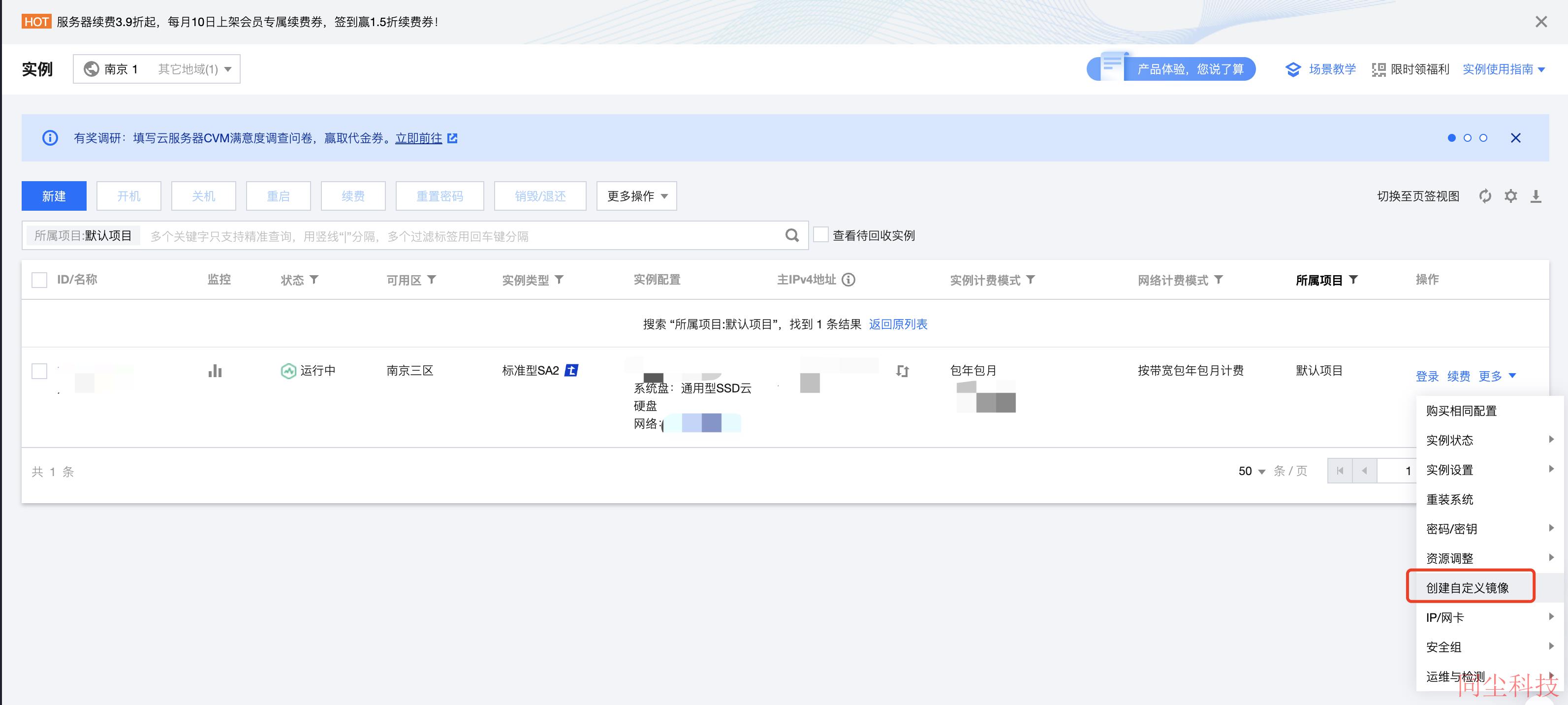This screenshot has width=1568, height=705.
Task: Select 购买相同配置 menu item
Action: 1490,411
